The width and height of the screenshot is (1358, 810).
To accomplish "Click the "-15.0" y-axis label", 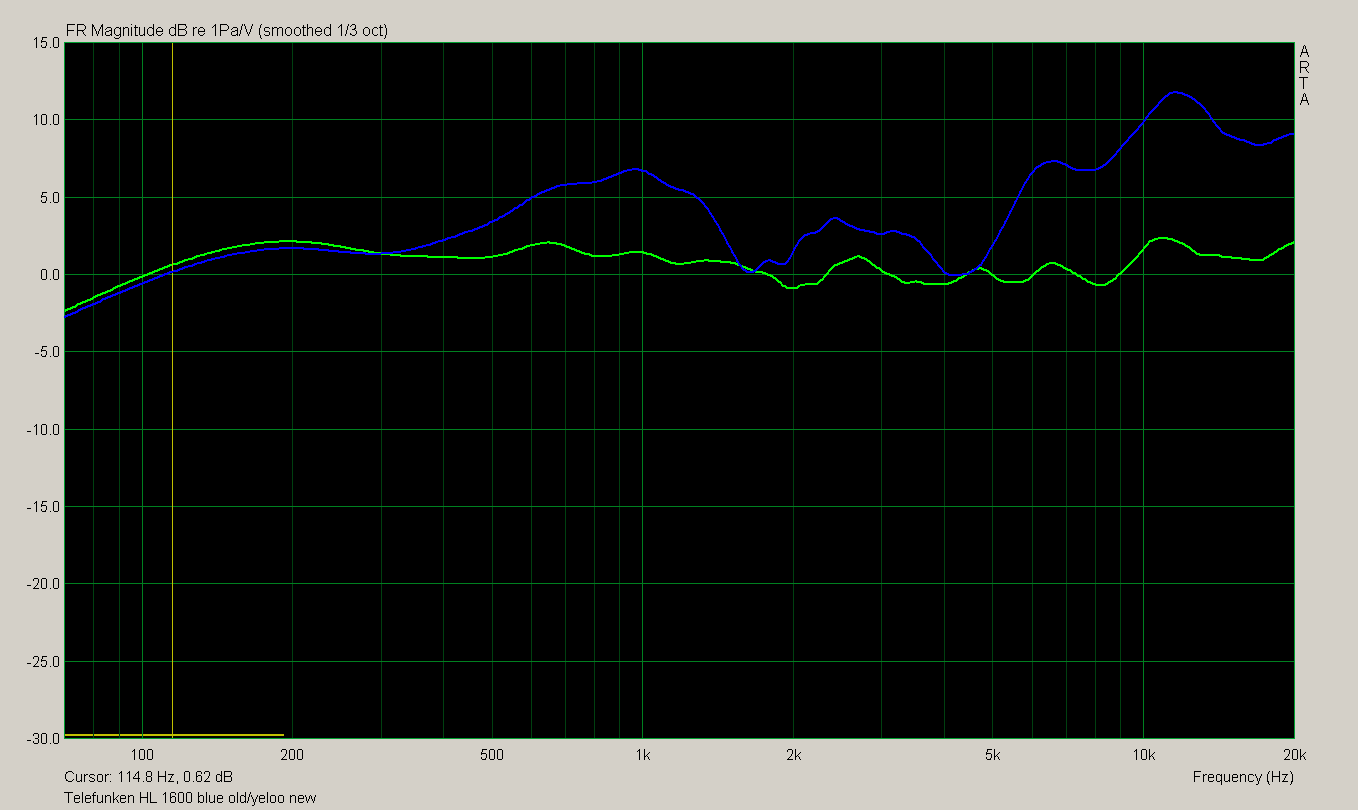I will coord(44,507).
